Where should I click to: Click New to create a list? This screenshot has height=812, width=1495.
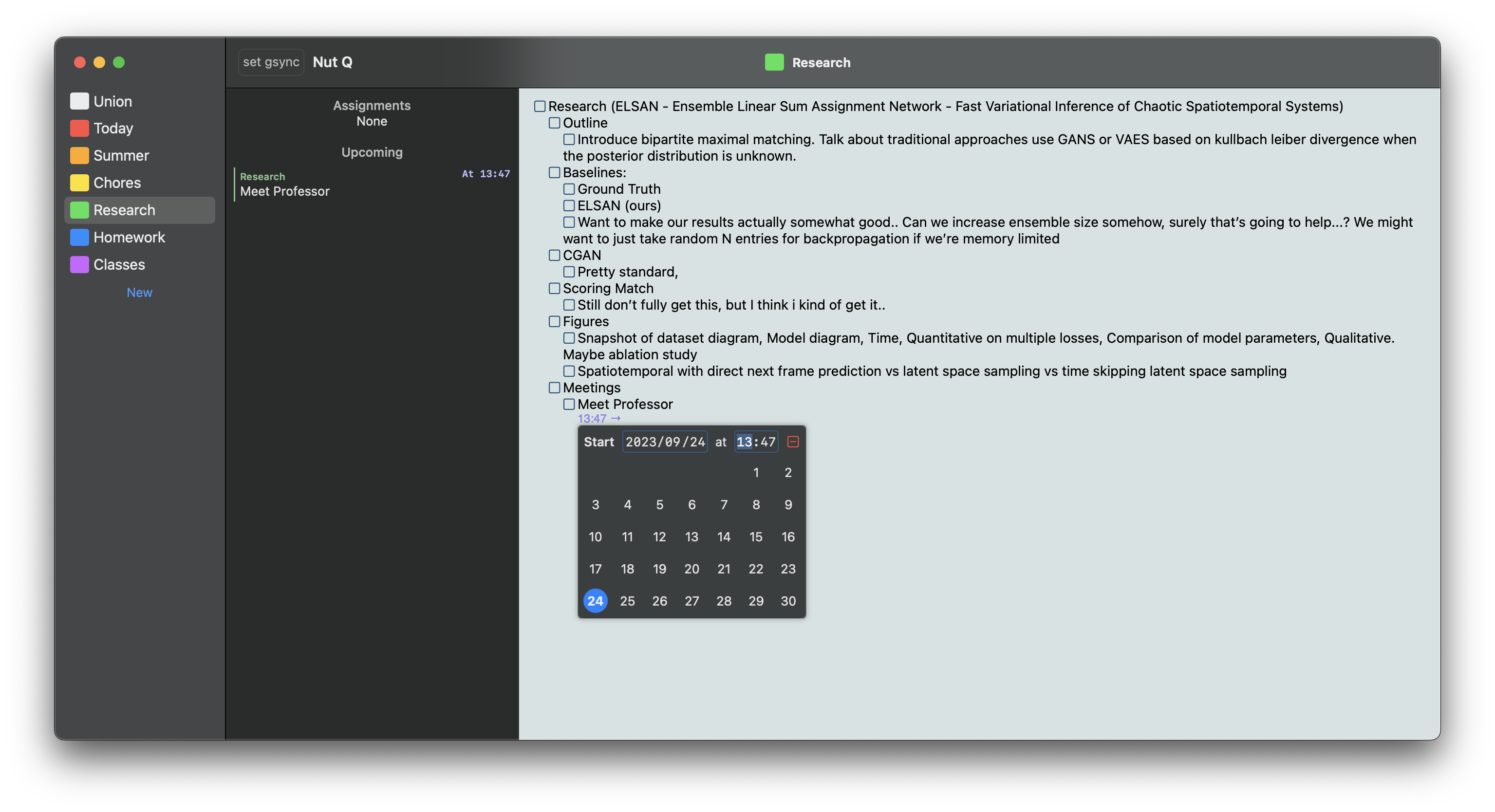(x=139, y=292)
